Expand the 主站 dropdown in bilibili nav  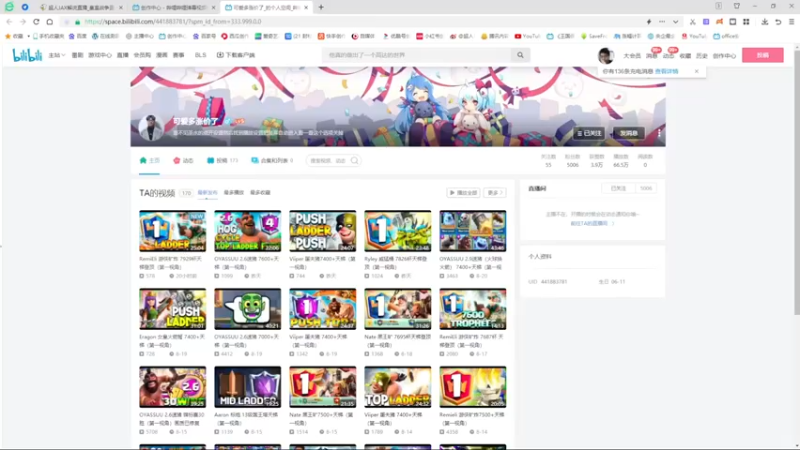[x=57, y=55]
